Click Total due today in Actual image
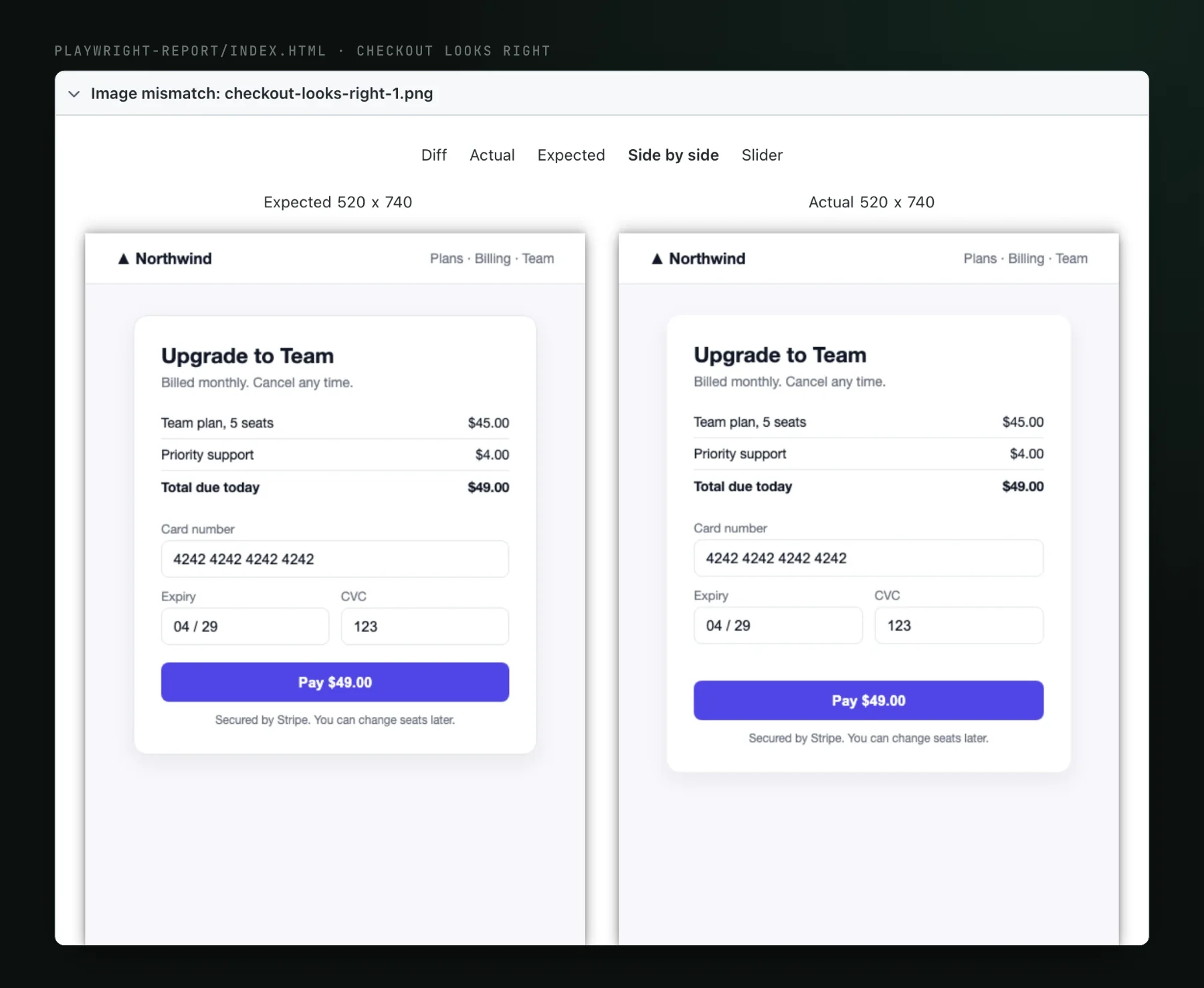The height and width of the screenshot is (988, 1204). 742,486
